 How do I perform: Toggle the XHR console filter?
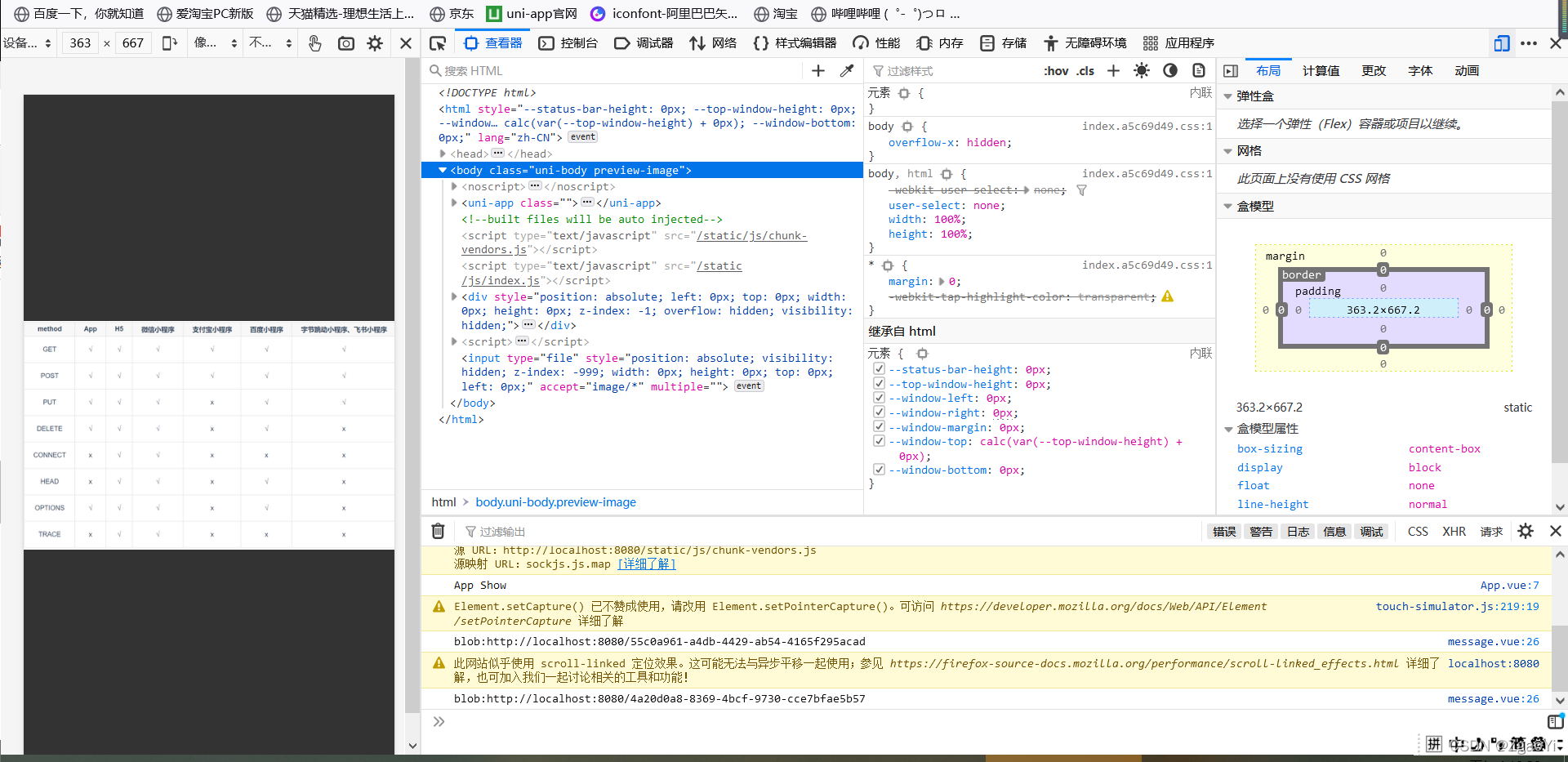coord(1454,532)
